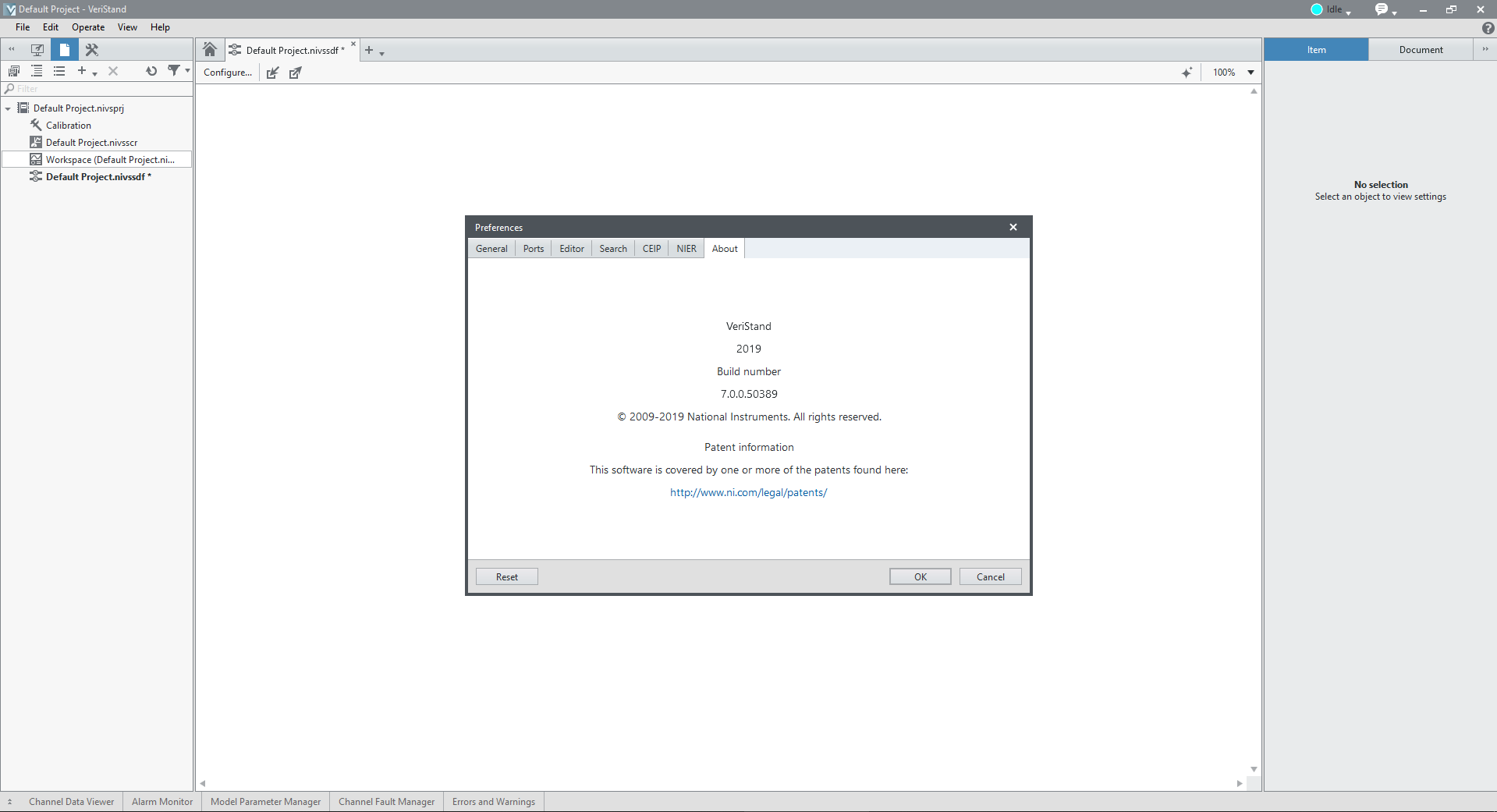This screenshot has width=1497, height=812.
Task: Select Default Project.nivsscr in tree
Action: (x=91, y=143)
